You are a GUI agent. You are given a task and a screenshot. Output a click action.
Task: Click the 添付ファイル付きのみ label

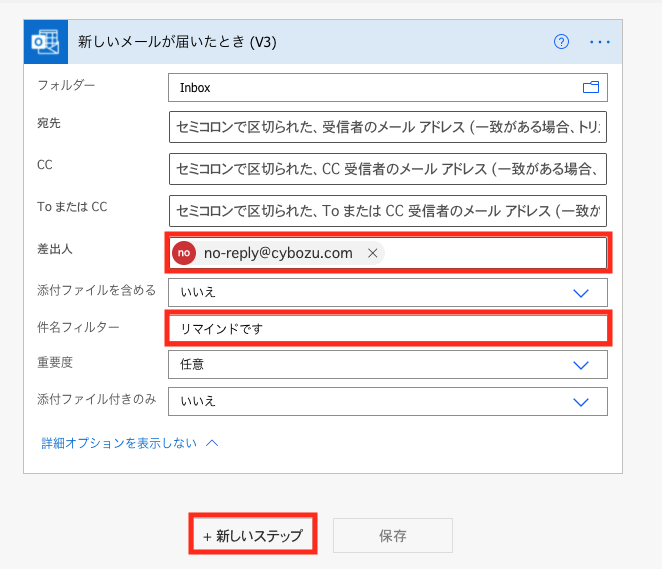click(96, 399)
